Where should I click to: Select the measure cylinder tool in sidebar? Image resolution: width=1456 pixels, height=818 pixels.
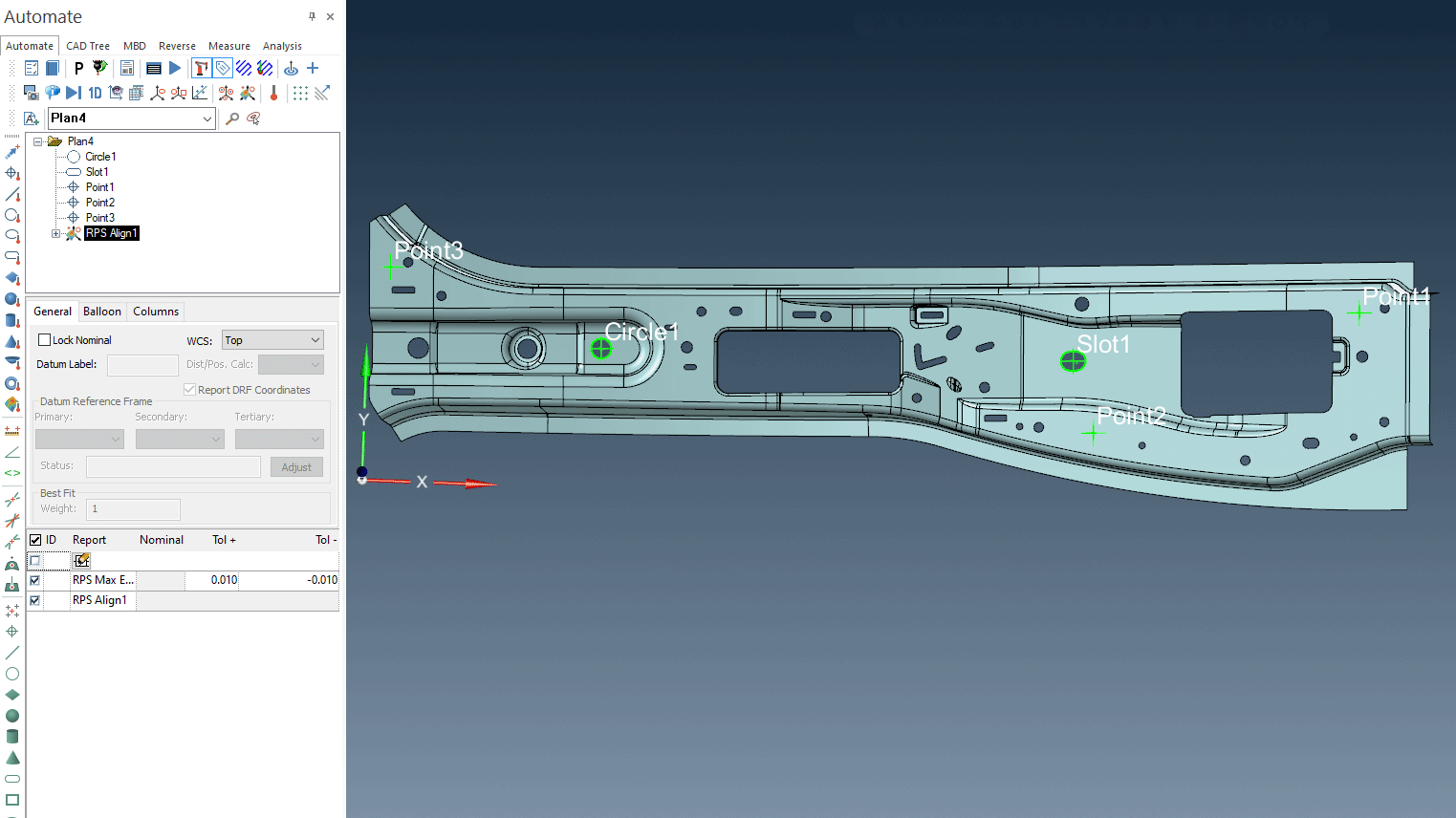[12, 320]
